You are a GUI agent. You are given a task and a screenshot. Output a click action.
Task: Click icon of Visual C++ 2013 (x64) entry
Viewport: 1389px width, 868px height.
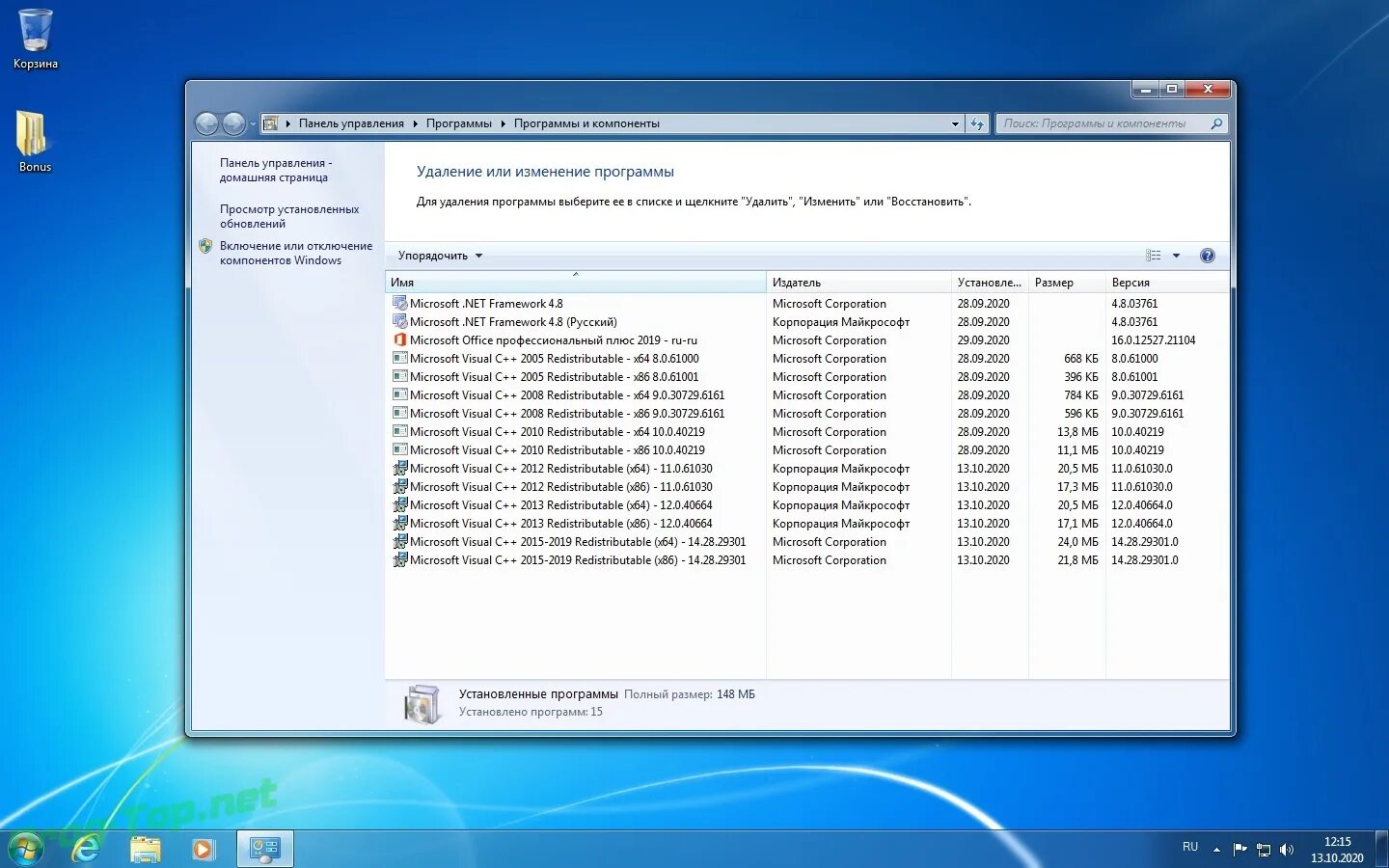(399, 505)
